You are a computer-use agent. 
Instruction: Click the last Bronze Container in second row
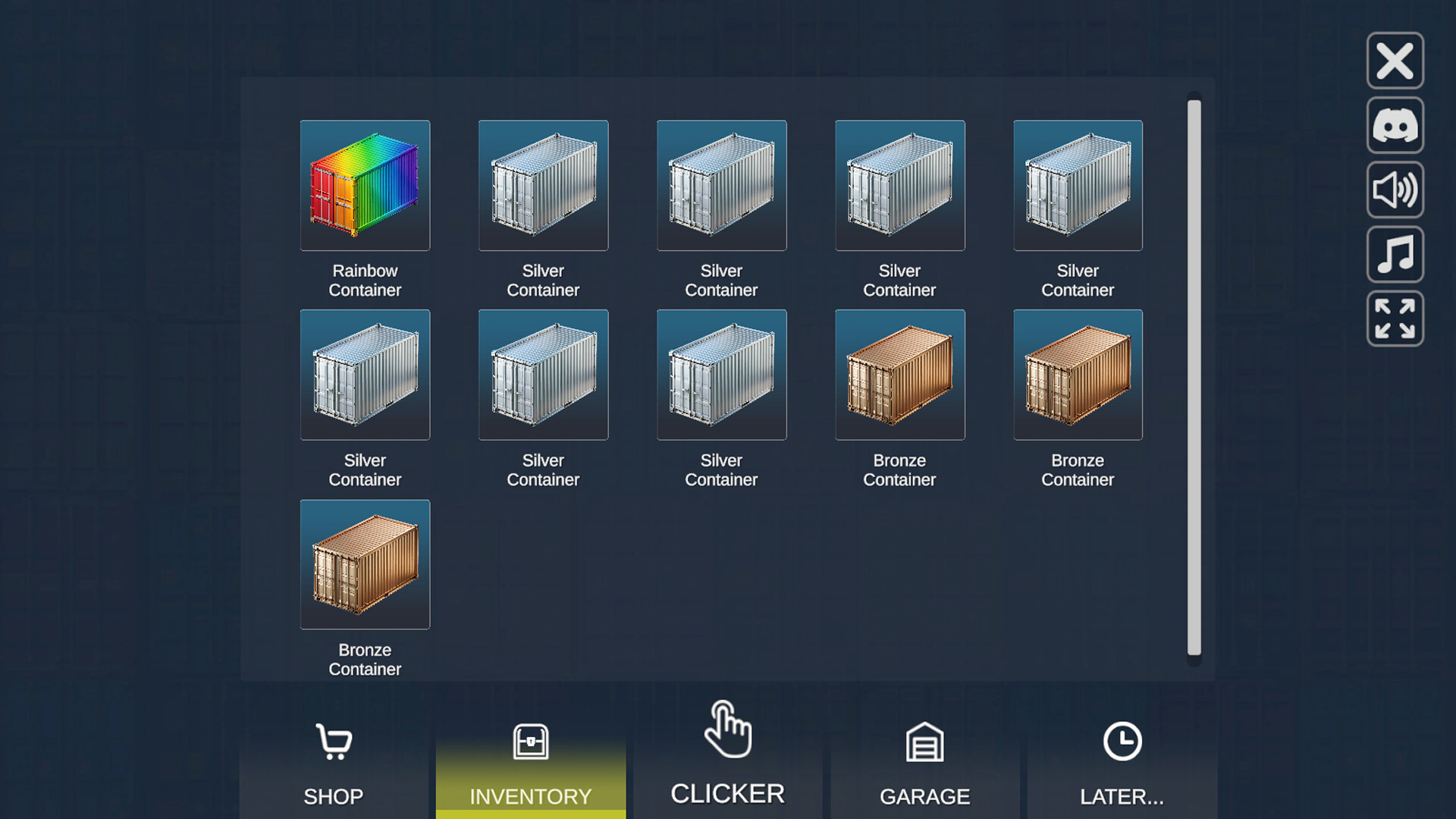tap(1078, 375)
